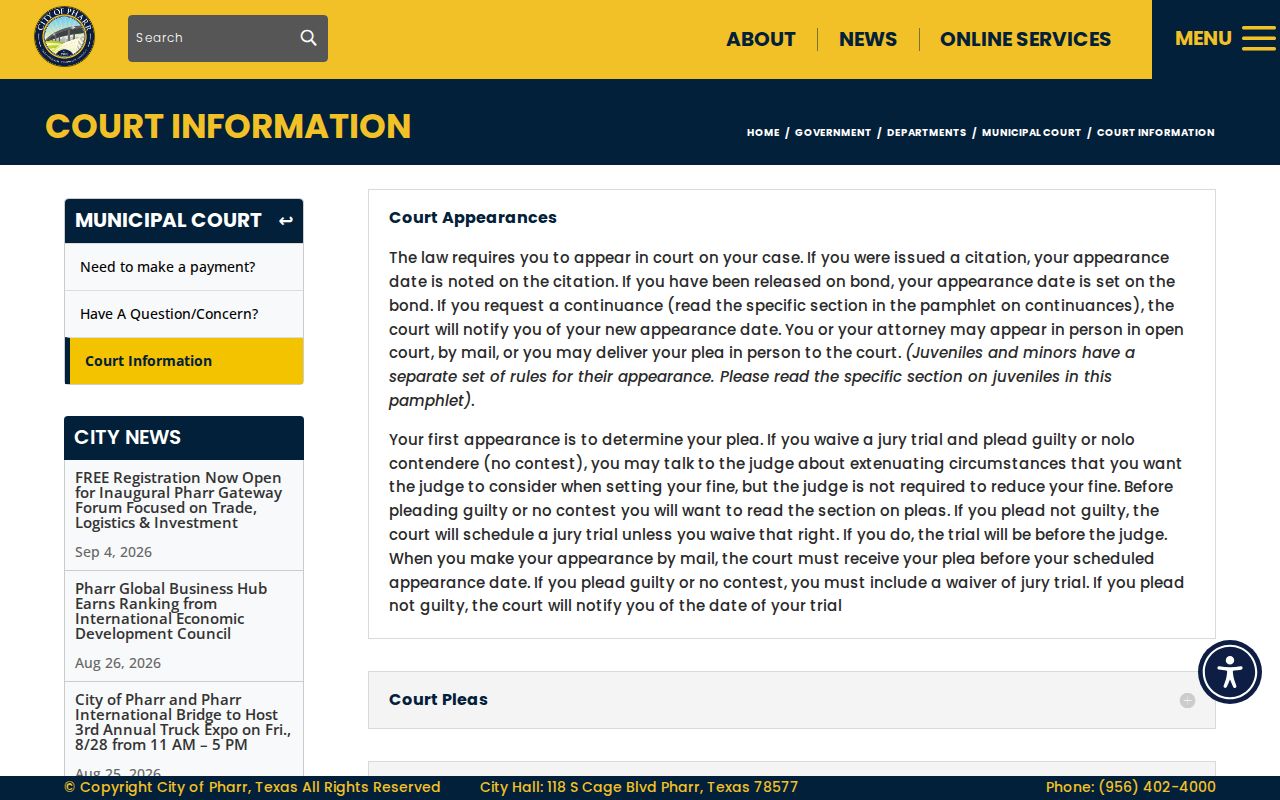Viewport: 1280px width, 800px height.
Task: Click the MENU label in header
Action: [x=1203, y=38]
